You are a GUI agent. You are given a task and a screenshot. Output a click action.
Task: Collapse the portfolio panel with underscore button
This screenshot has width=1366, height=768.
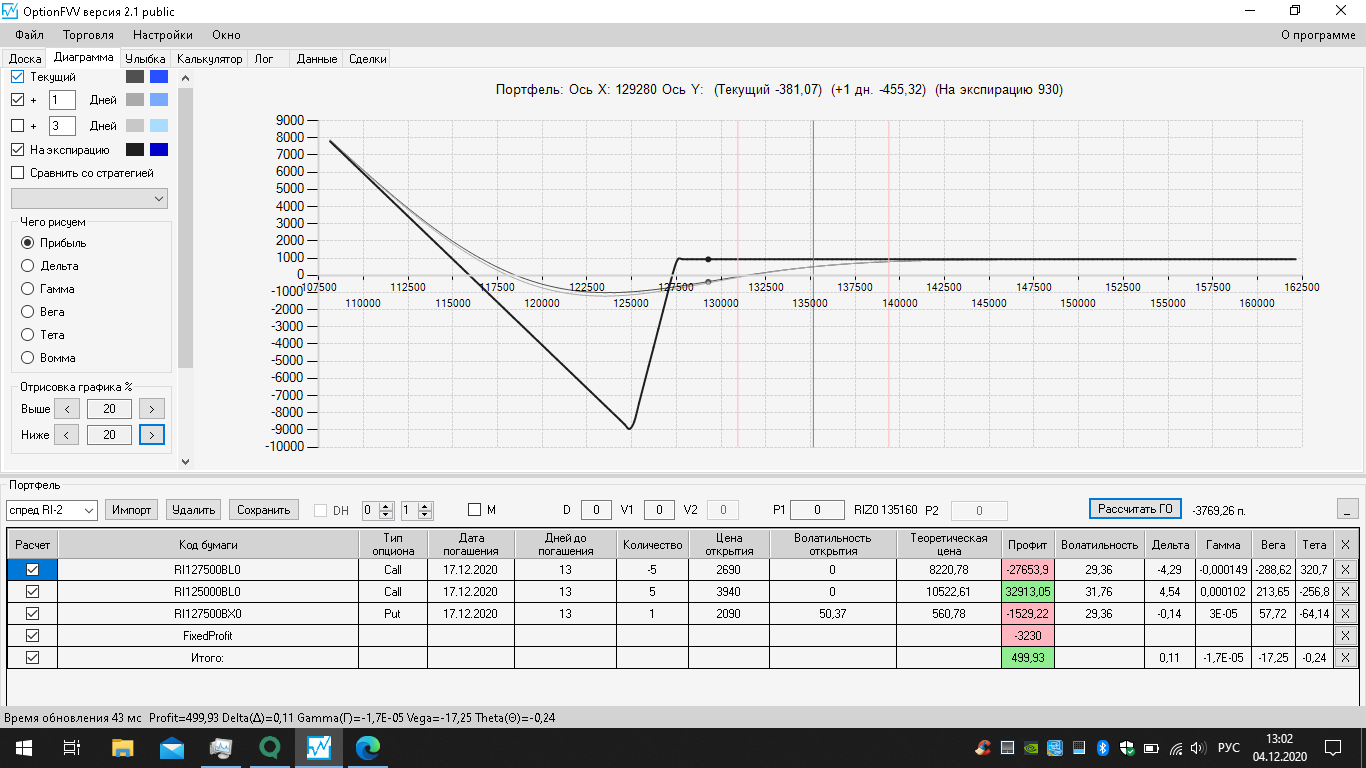click(1347, 509)
